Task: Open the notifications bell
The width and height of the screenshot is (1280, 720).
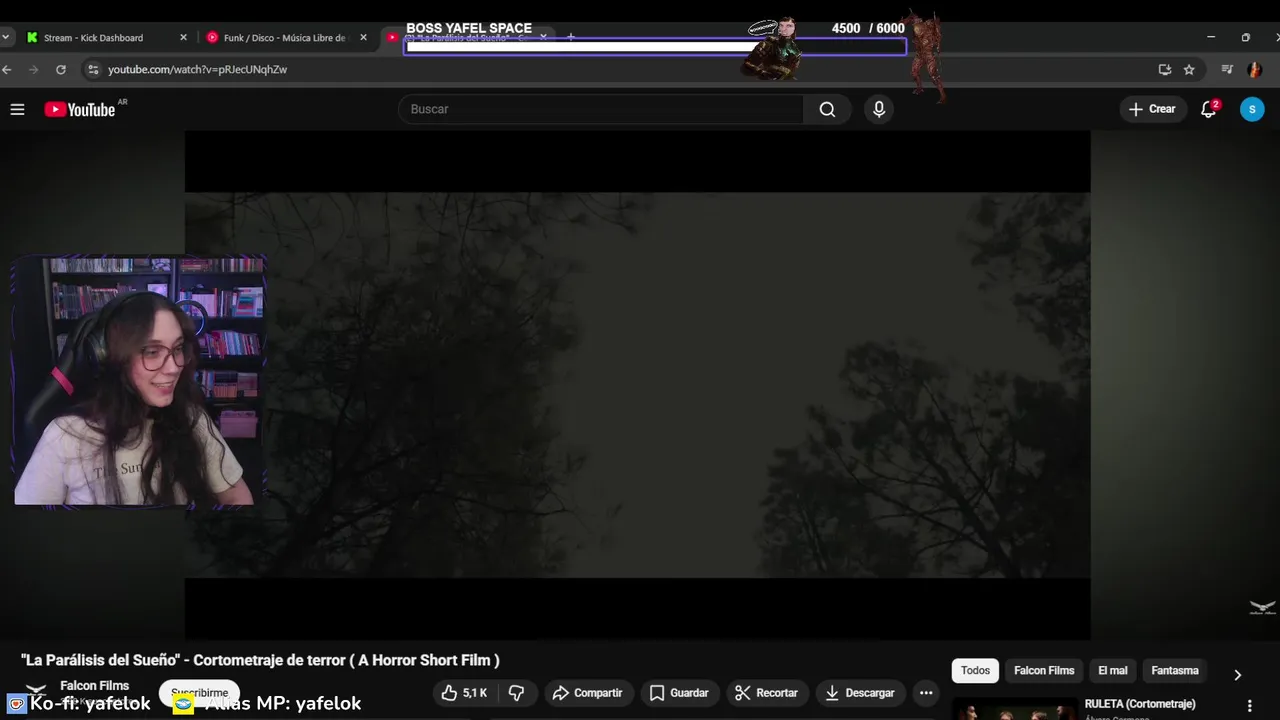Action: [1209, 109]
